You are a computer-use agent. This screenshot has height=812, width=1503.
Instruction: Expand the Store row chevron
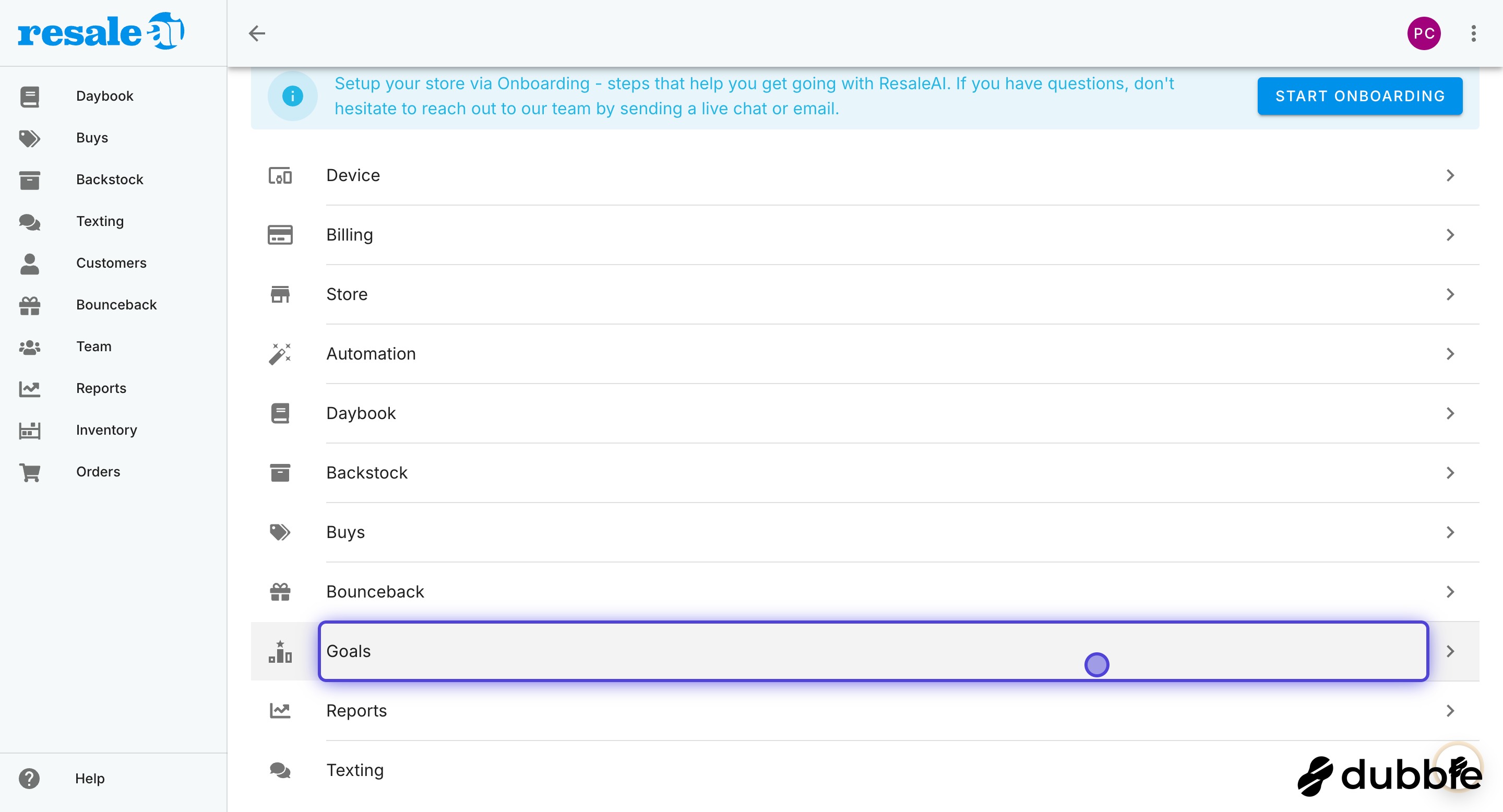[1450, 294]
